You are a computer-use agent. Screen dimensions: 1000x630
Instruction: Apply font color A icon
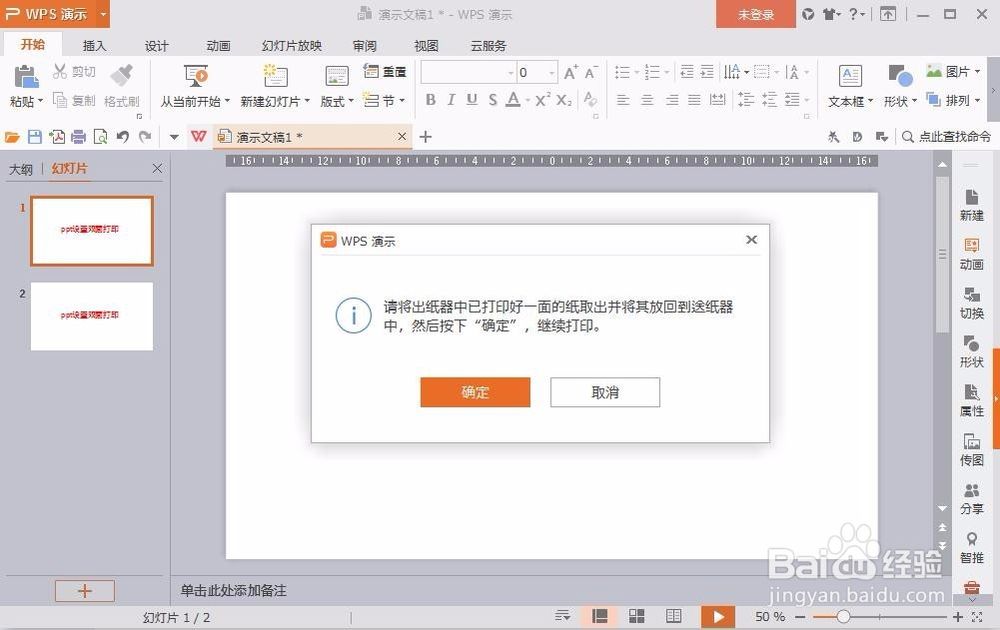click(x=513, y=99)
